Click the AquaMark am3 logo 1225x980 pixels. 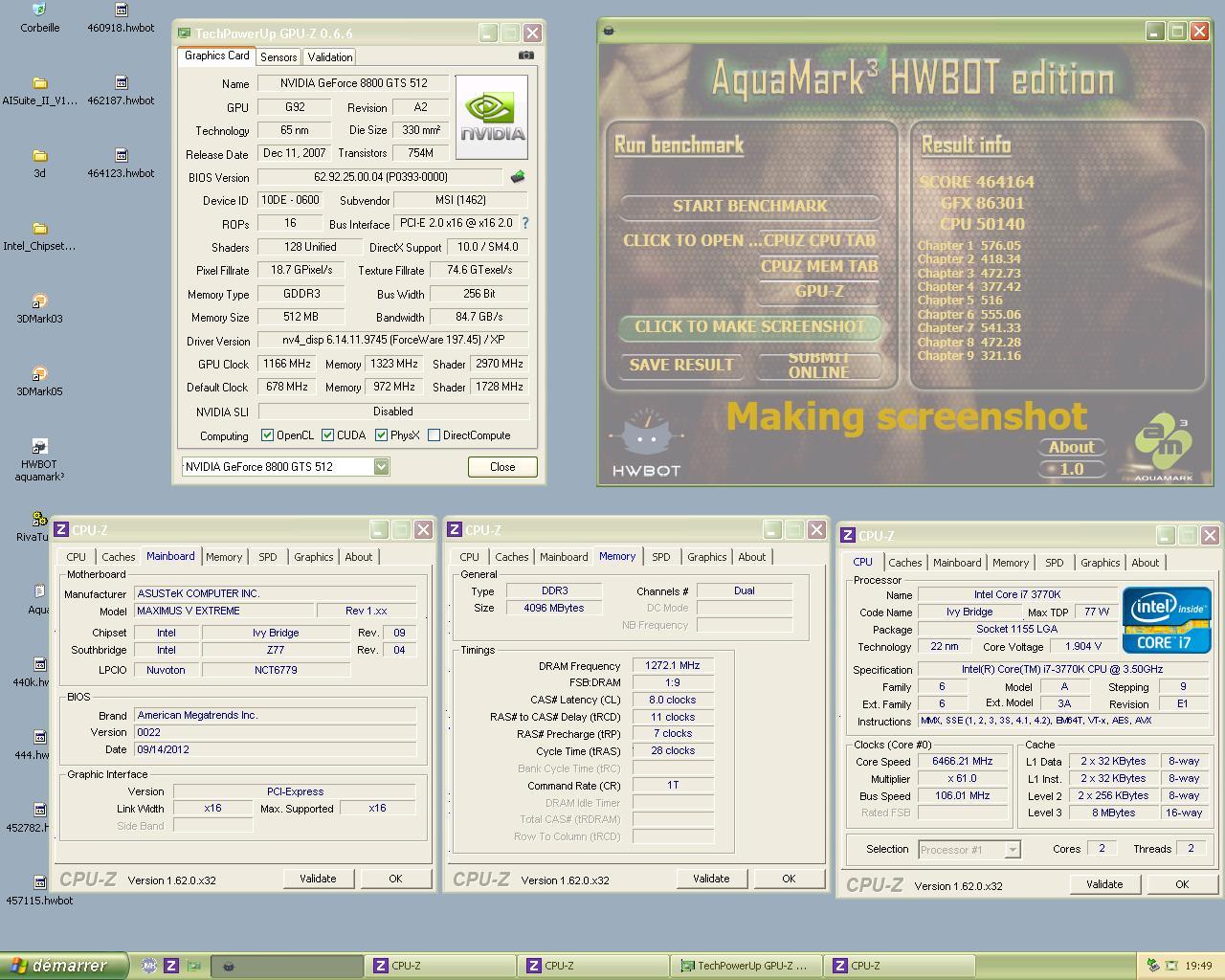tap(1164, 445)
